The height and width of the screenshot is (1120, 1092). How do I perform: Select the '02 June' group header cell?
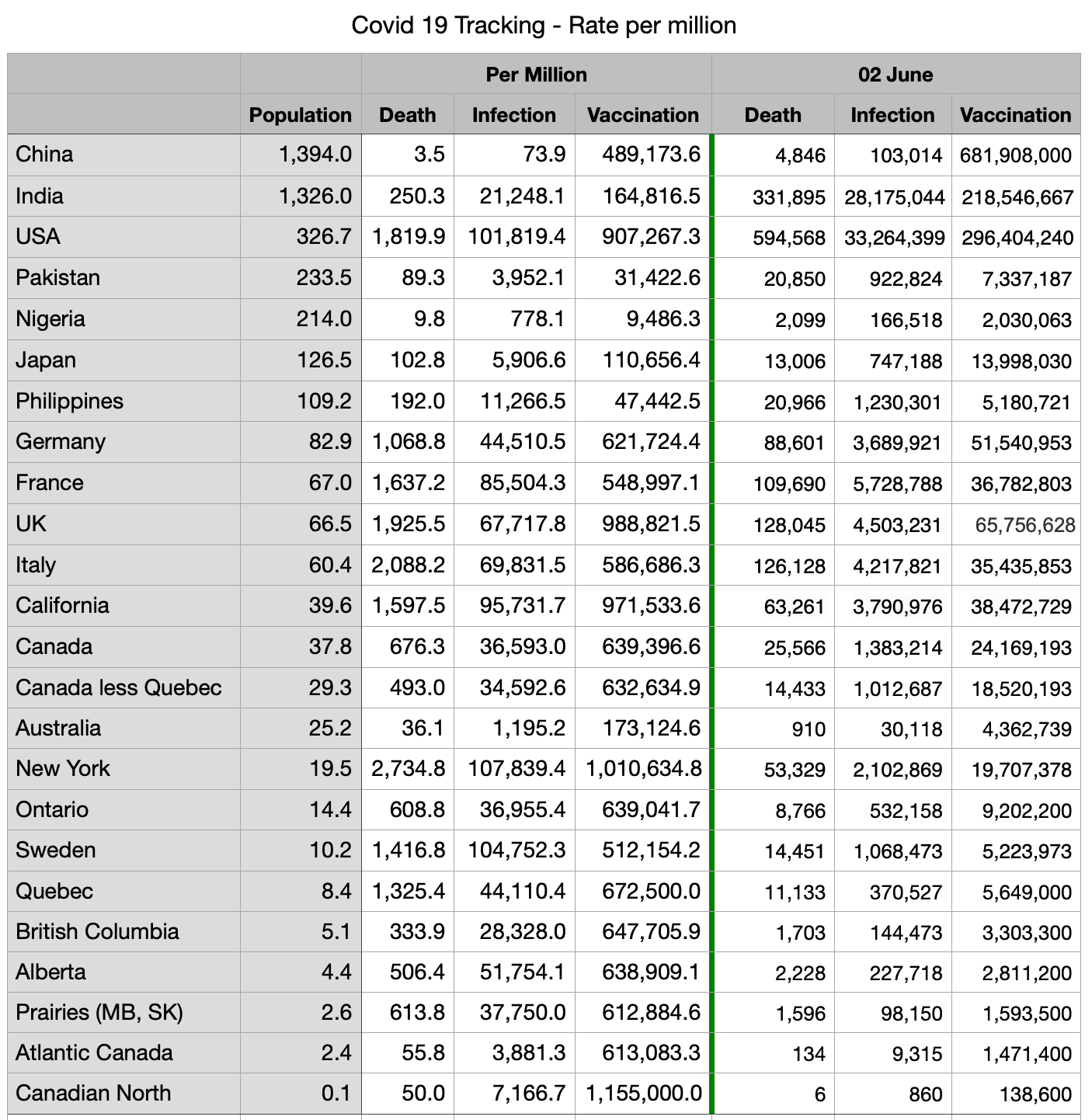pos(896,75)
